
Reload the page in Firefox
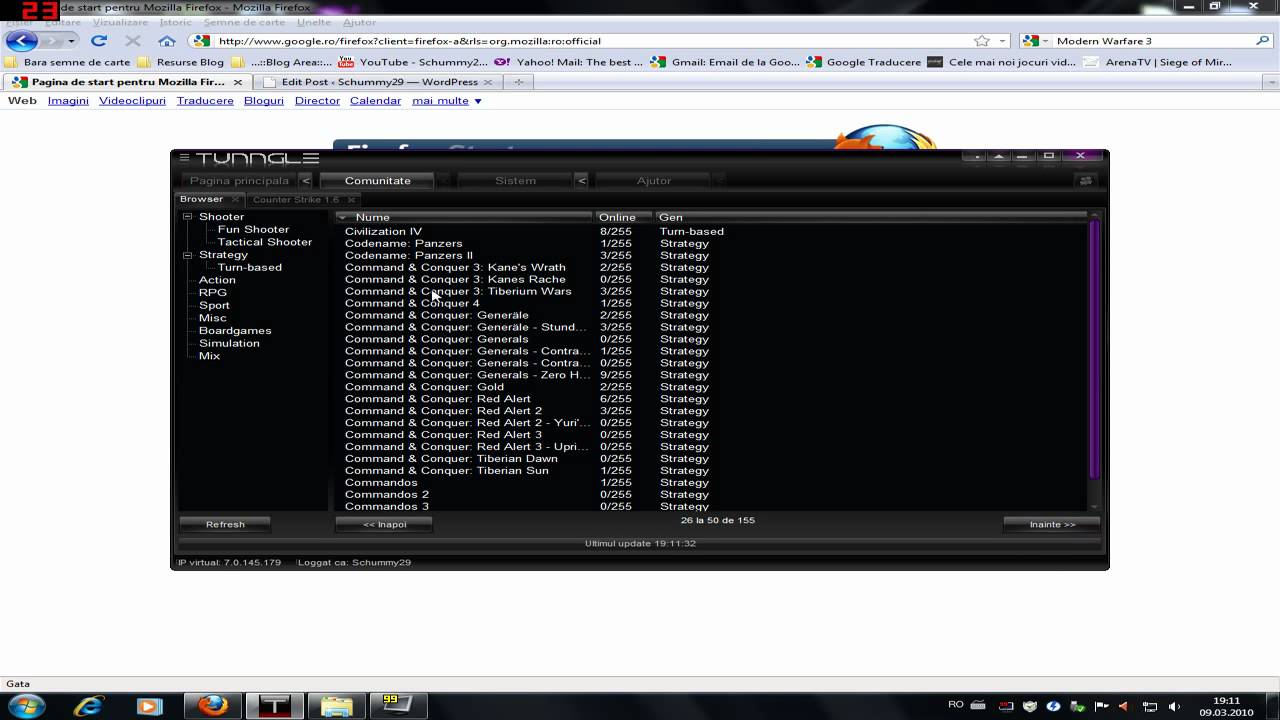[x=98, y=41]
